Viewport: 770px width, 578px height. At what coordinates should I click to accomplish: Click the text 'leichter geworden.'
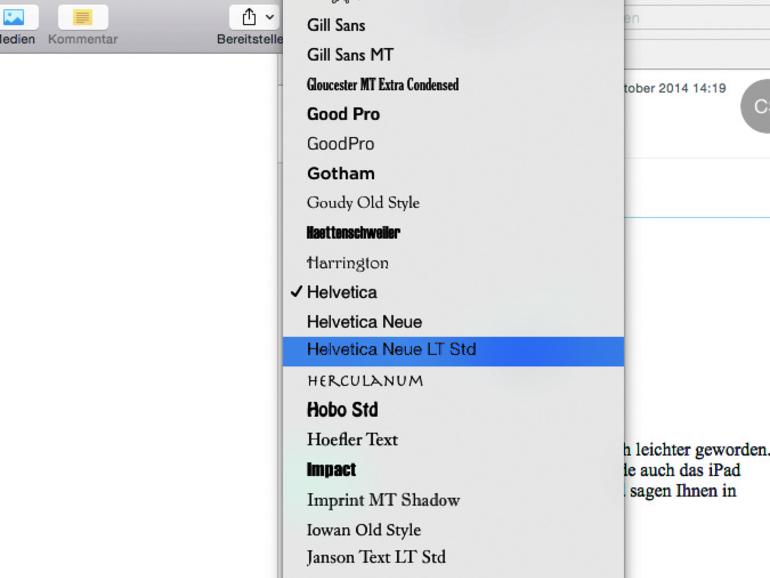[702, 449]
